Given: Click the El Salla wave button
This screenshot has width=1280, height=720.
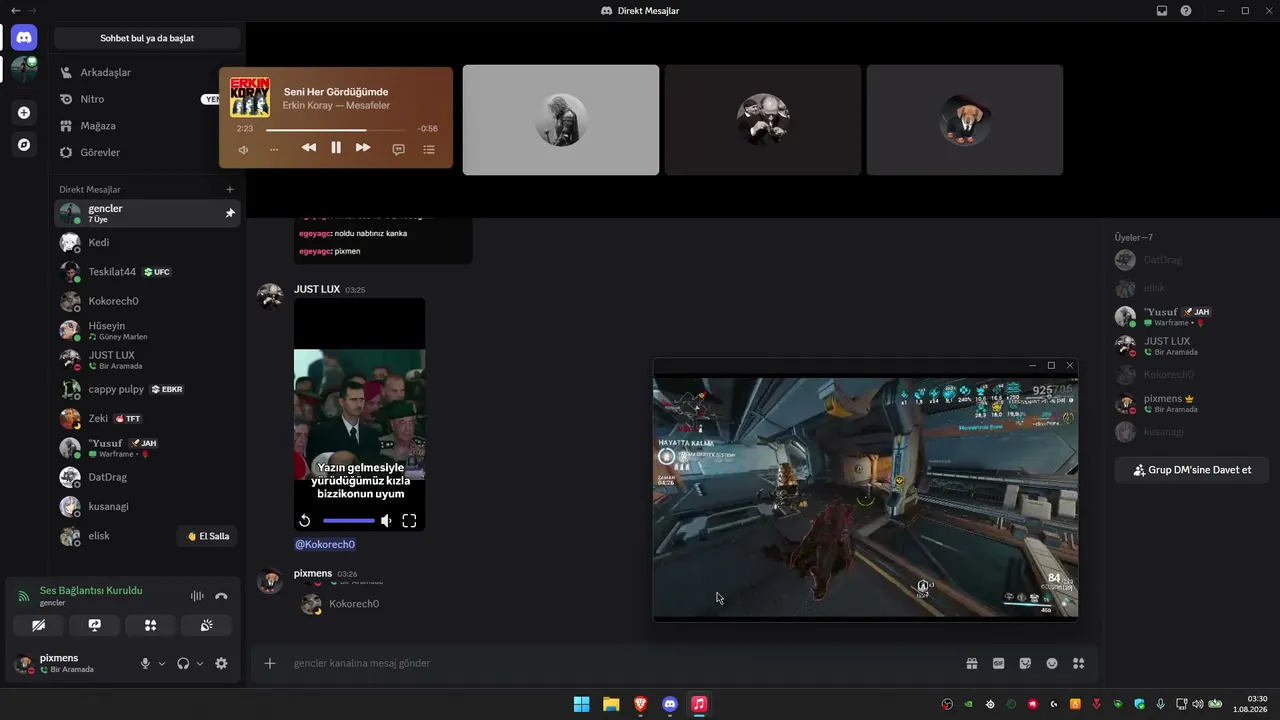Looking at the screenshot, I should pos(209,536).
